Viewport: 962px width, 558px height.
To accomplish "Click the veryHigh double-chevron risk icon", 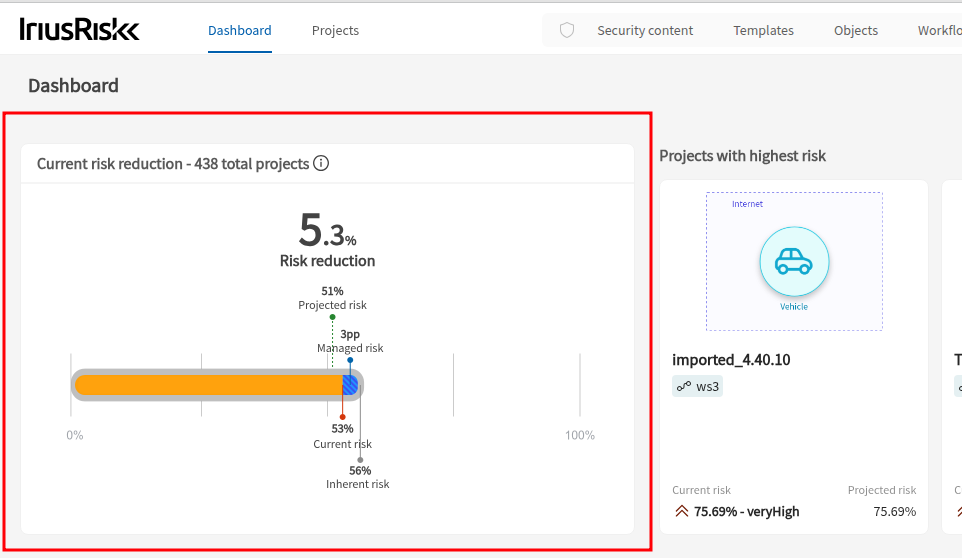I will point(682,511).
